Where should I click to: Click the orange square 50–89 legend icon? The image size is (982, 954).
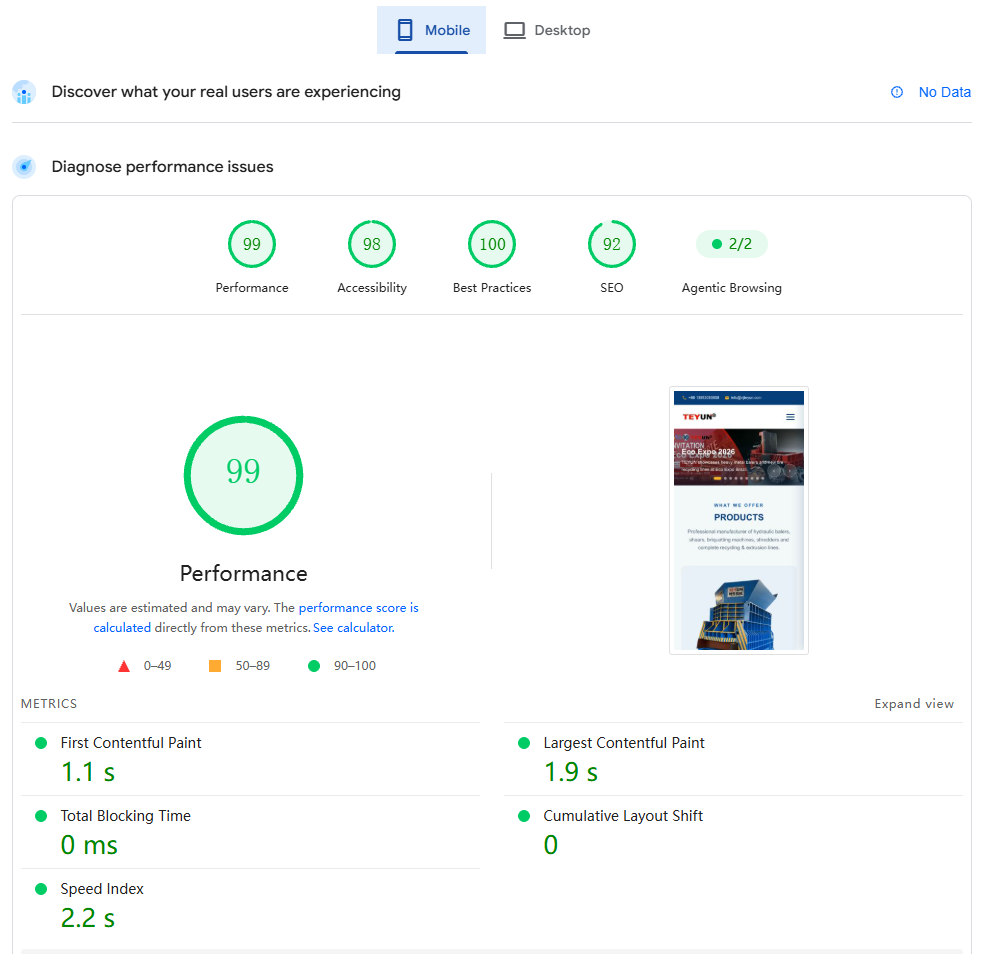tap(215, 666)
